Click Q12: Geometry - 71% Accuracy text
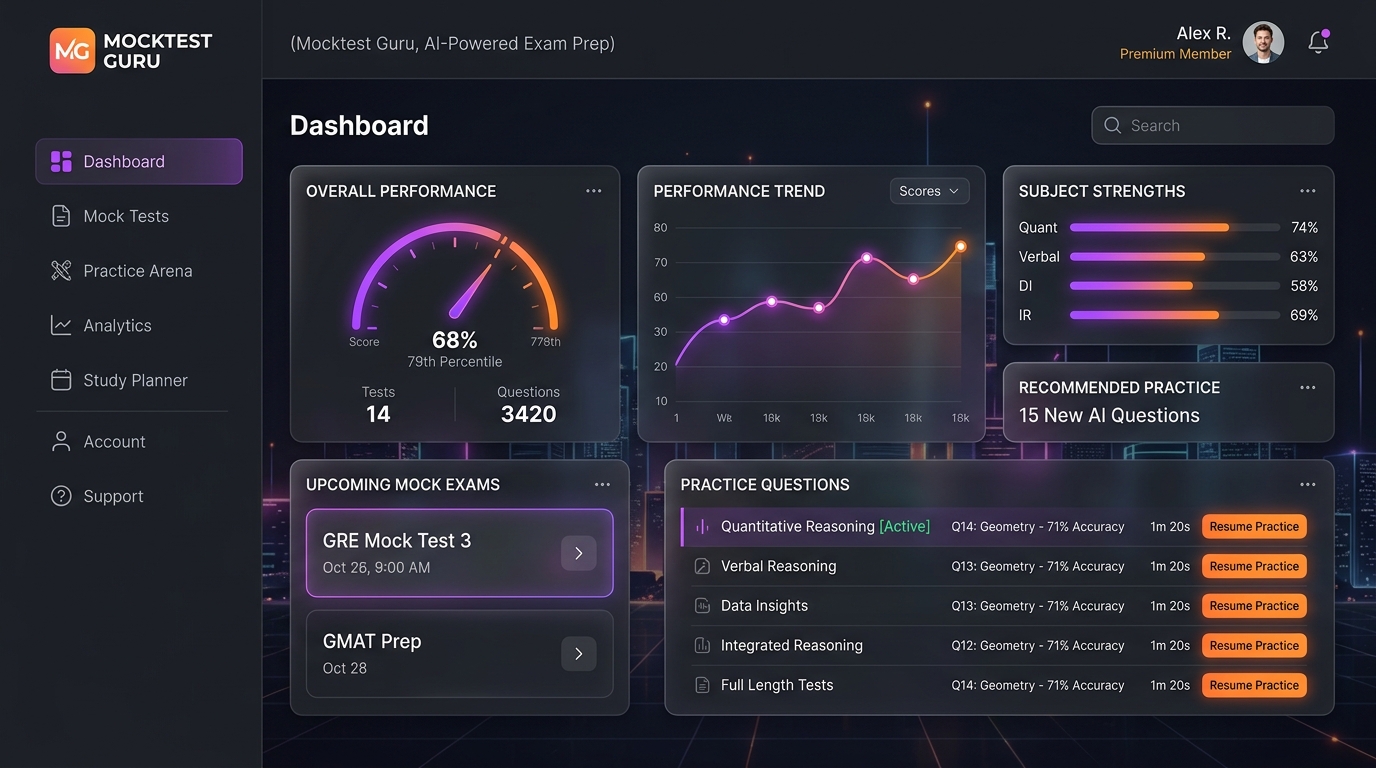This screenshot has width=1376, height=768. [1038, 646]
